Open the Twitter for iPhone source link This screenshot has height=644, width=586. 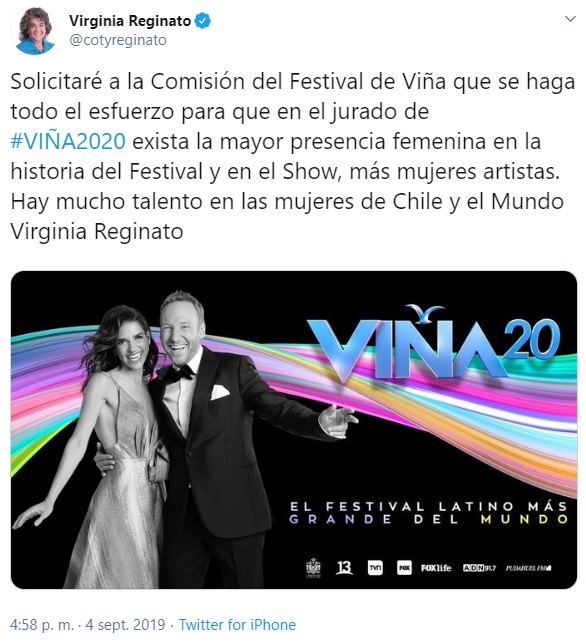(x=237, y=625)
